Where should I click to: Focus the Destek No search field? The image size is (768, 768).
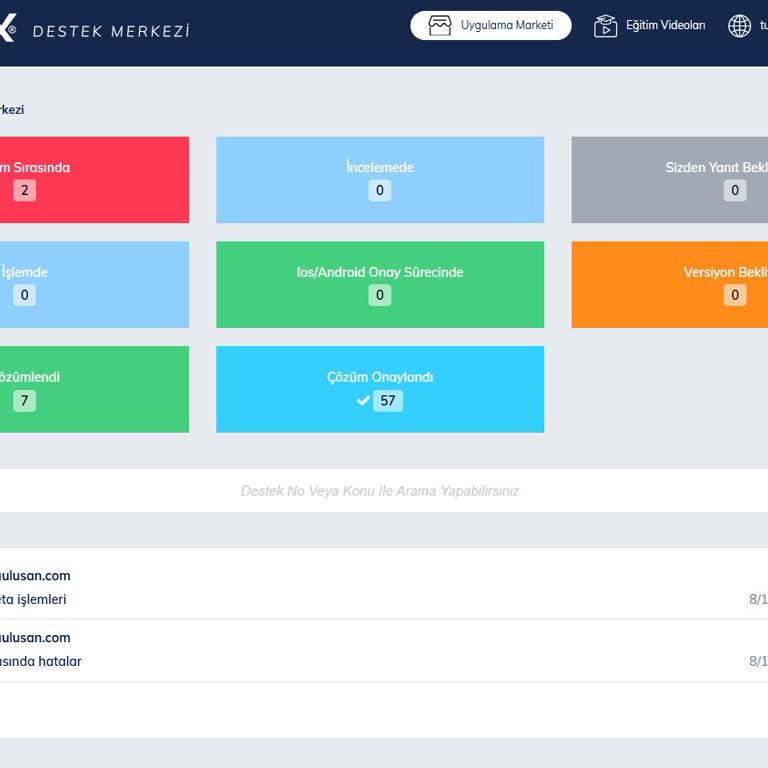tap(384, 491)
